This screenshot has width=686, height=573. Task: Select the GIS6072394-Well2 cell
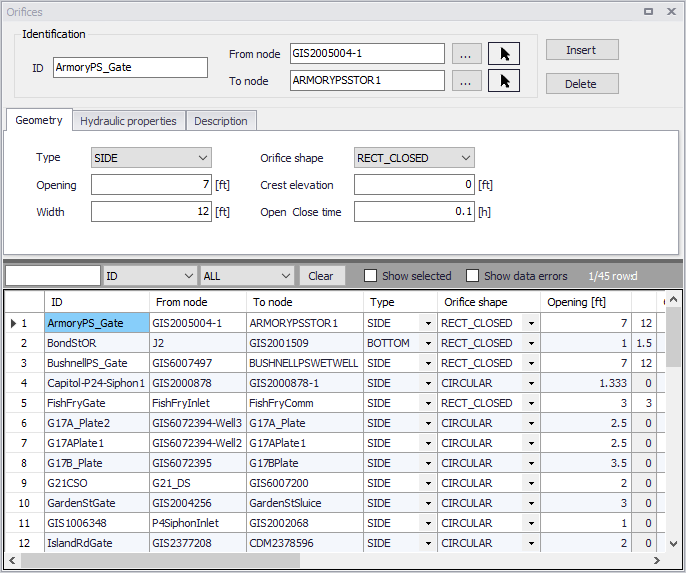click(198, 444)
